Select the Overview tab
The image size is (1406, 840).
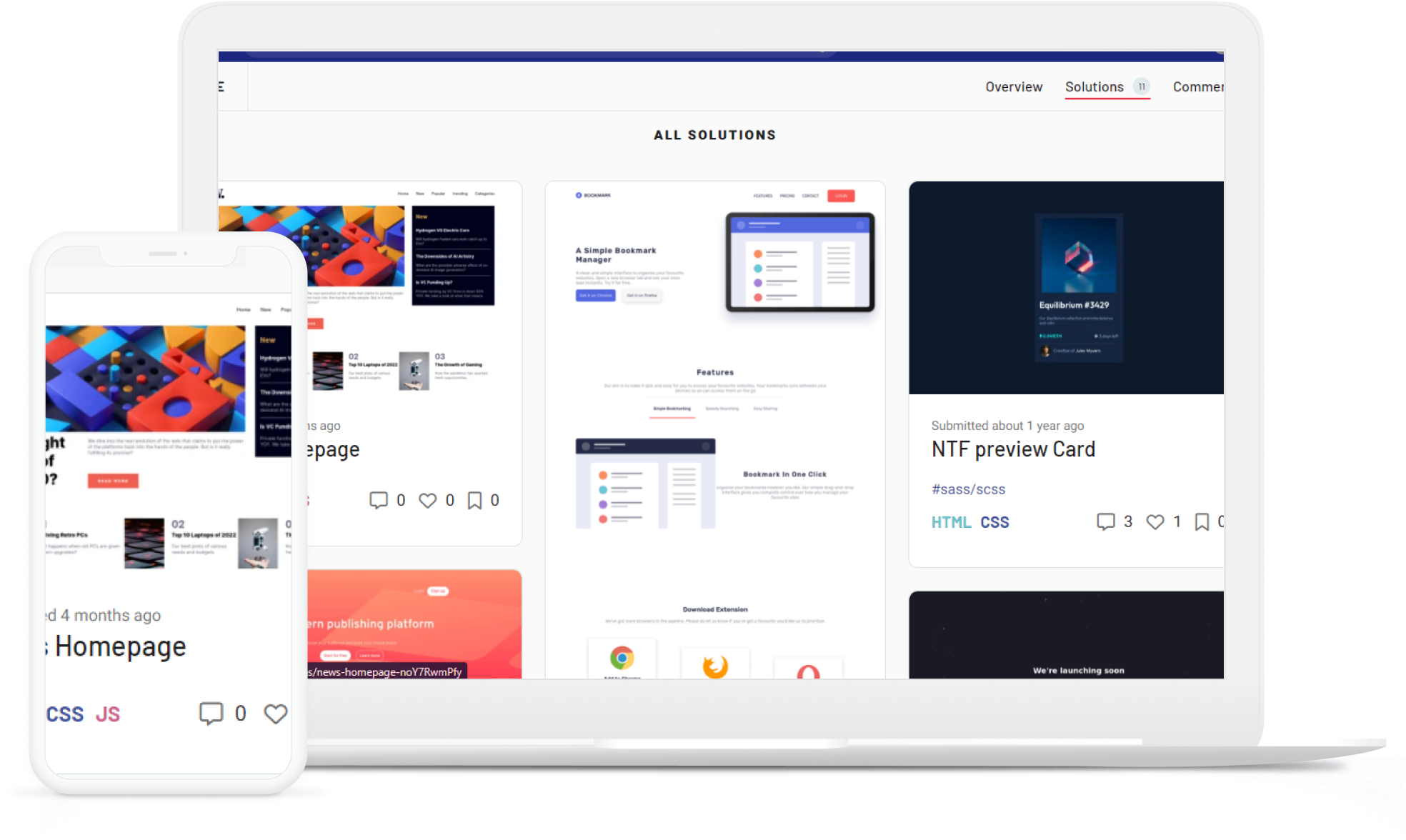coord(1011,87)
